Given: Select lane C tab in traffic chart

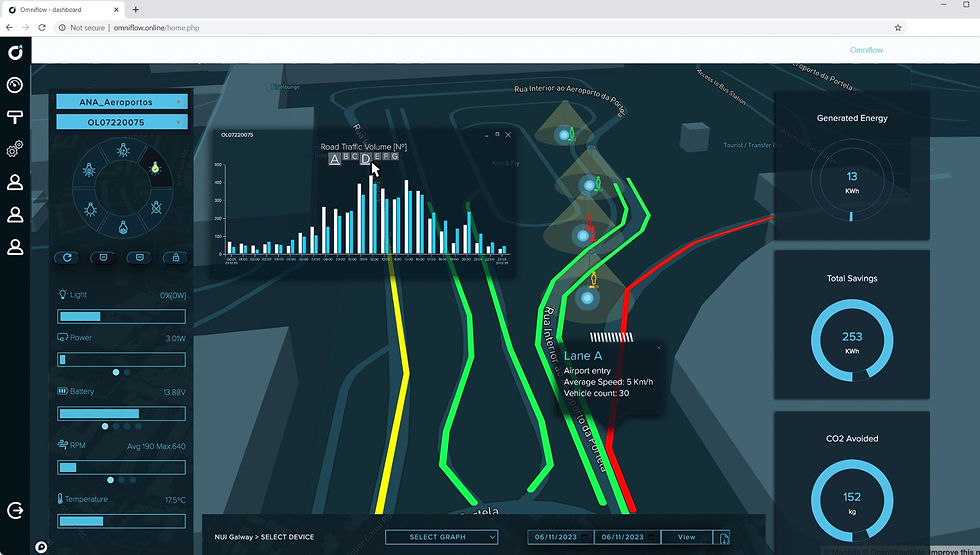Looking at the screenshot, I should (354, 156).
